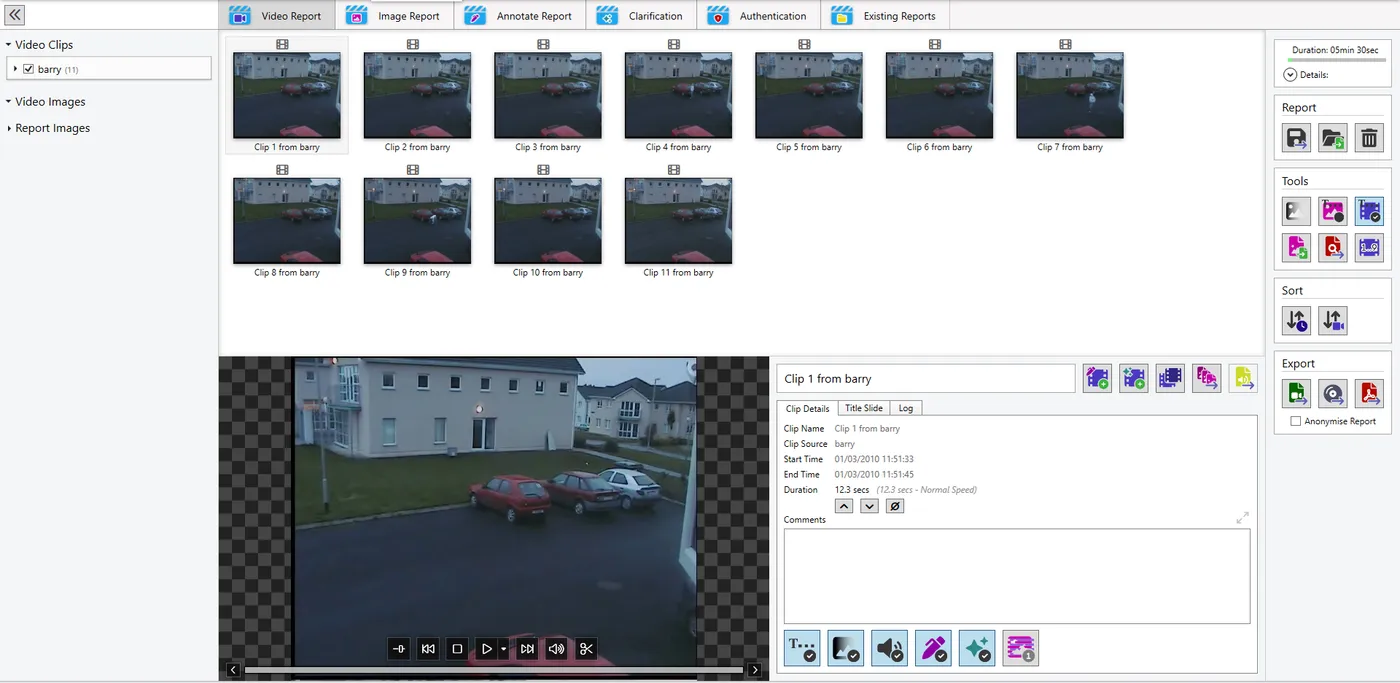Toggle the annotation pencil button
The width and height of the screenshot is (1400, 683).
pos(934,648)
